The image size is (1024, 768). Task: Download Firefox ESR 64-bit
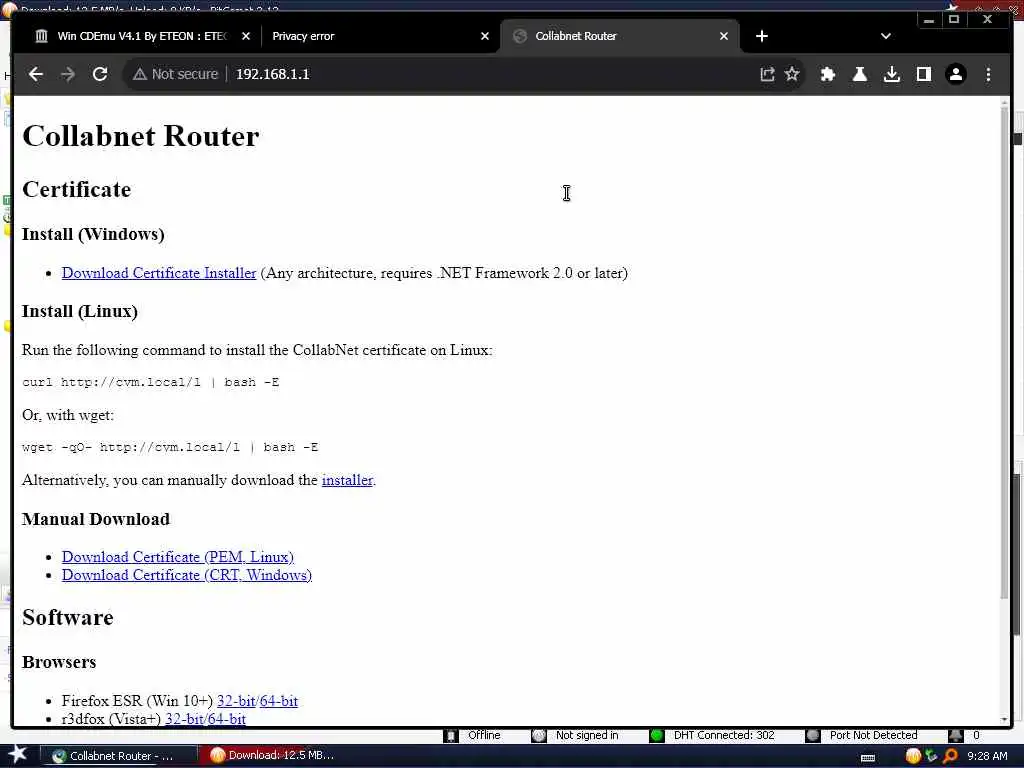[279, 701]
